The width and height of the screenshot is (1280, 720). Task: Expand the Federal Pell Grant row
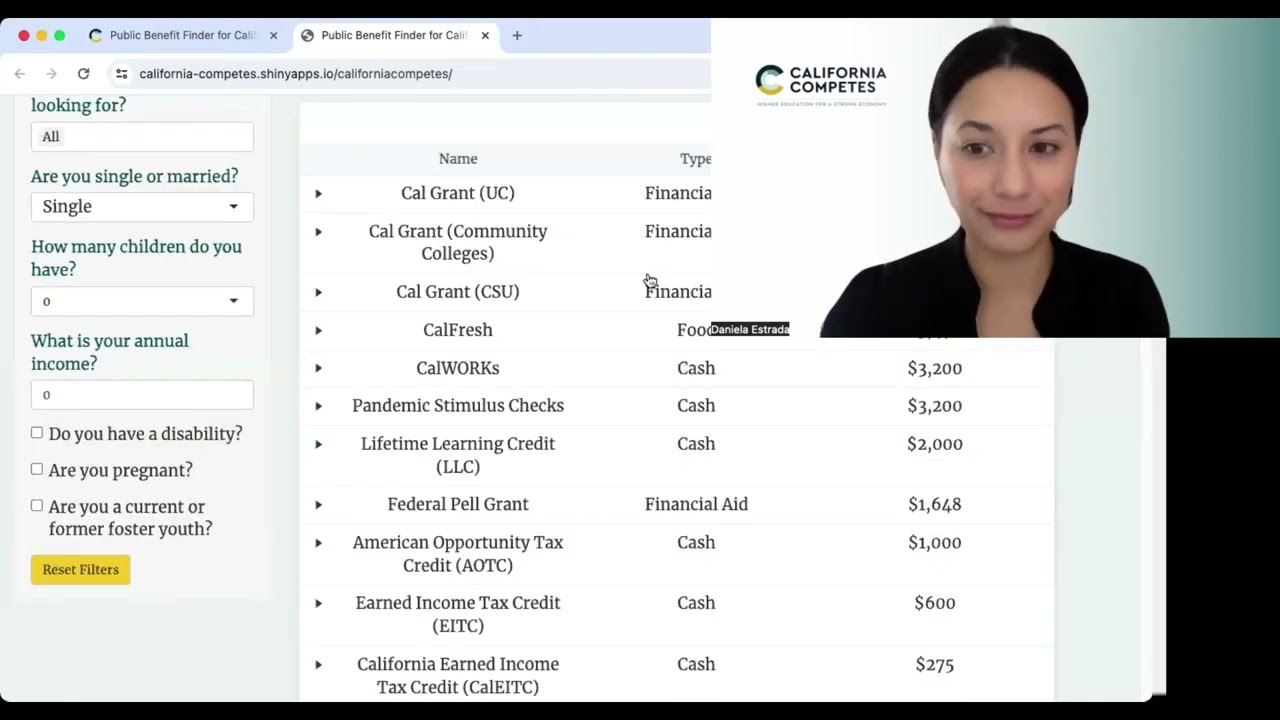pyautogui.click(x=318, y=505)
